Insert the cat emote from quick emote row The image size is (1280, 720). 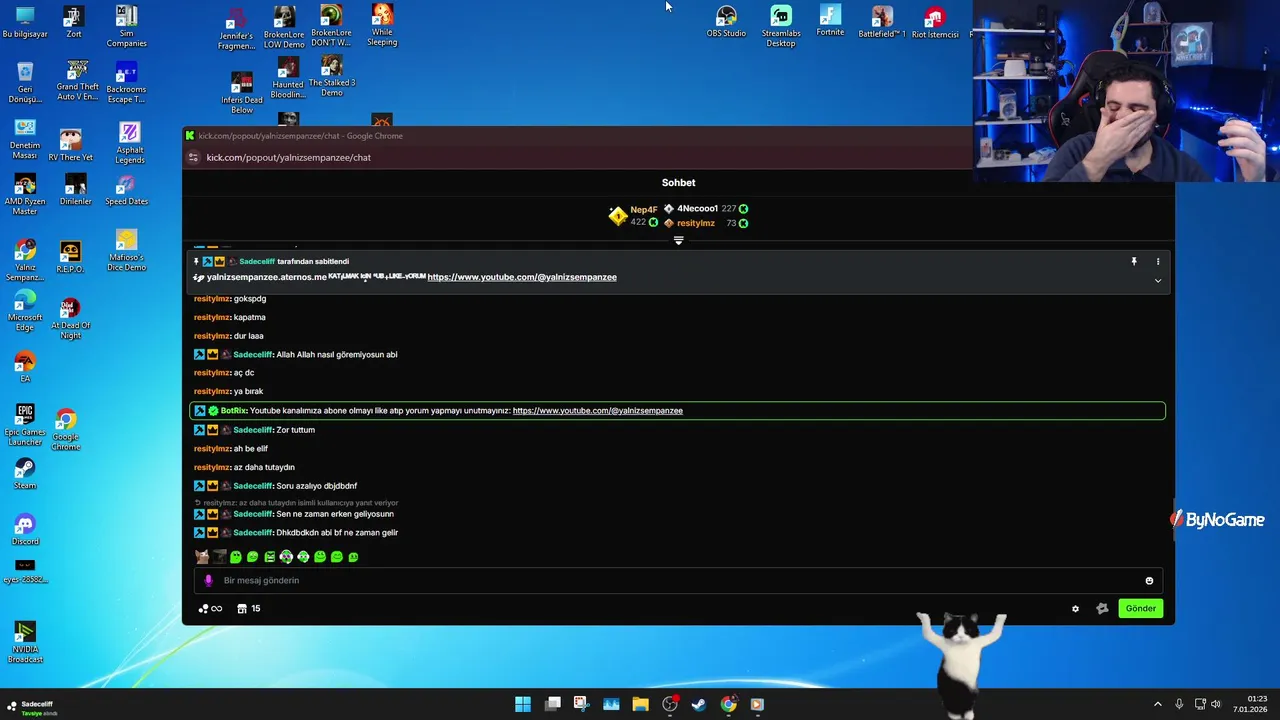tap(202, 557)
